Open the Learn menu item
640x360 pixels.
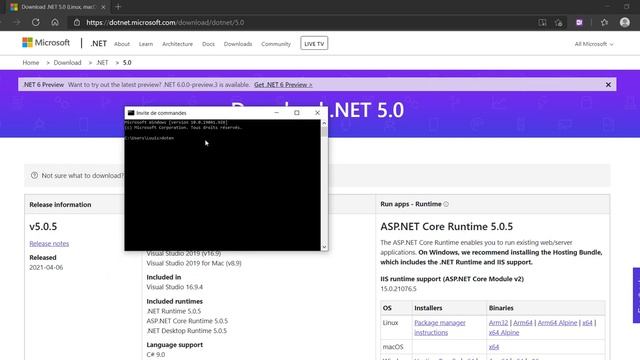point(146,44)
